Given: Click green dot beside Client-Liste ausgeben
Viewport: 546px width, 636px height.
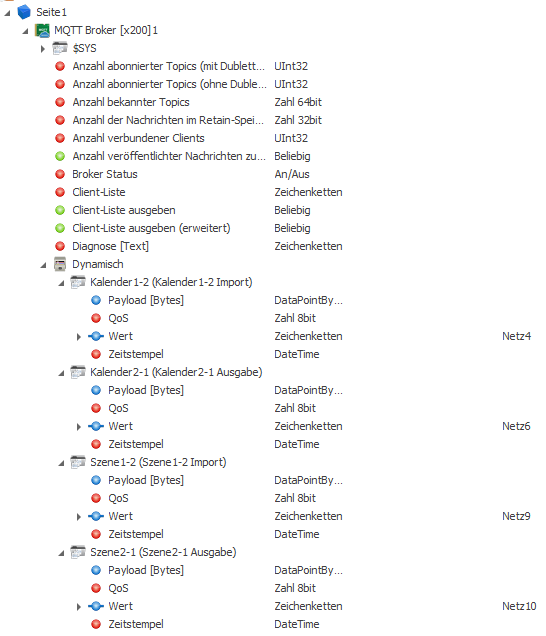Looking at the screenshot, I should 60,210.
